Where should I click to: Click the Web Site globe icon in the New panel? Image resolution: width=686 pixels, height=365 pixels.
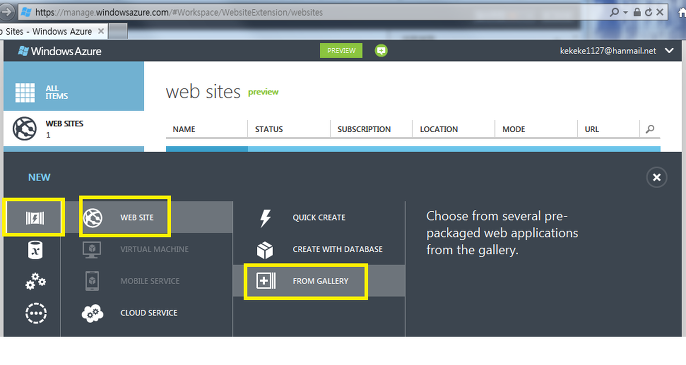(93, 218)
